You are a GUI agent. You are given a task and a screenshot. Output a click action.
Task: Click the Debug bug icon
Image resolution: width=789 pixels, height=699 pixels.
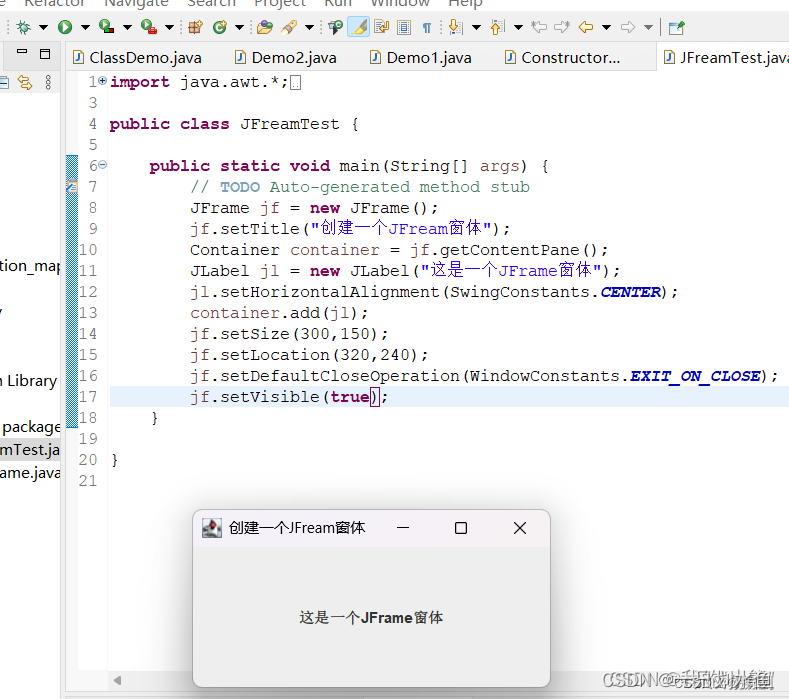pos(23,27)
